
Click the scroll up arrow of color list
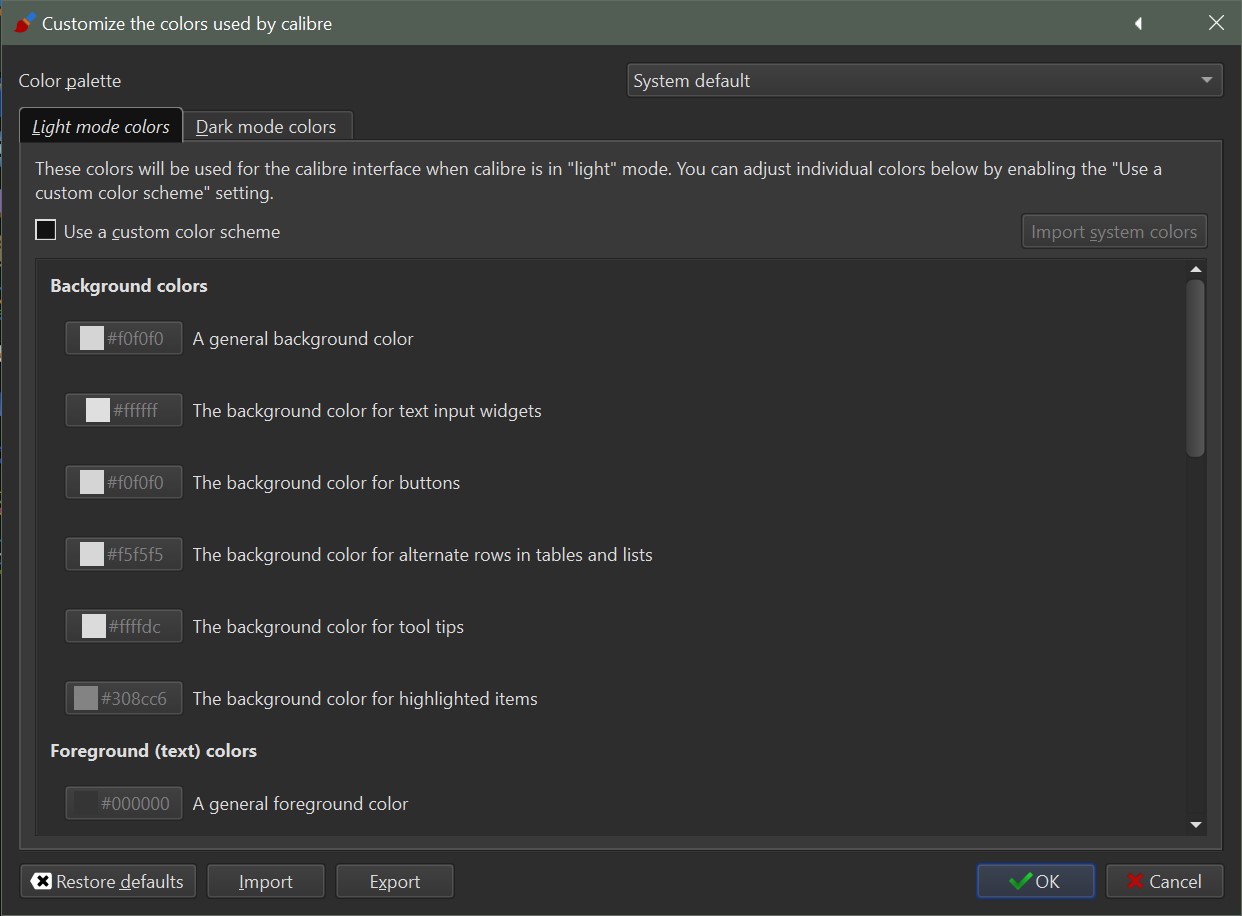click(1196, 270)
